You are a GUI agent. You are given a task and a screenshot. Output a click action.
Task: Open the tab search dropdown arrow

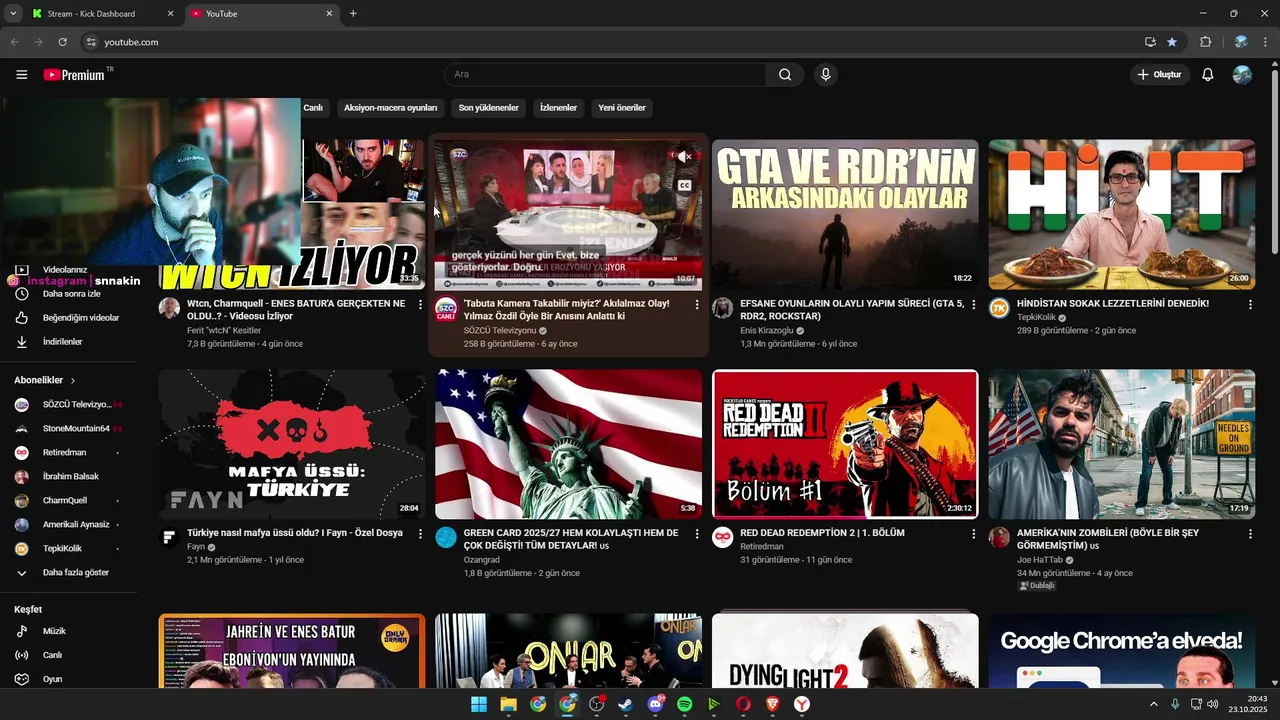click(x=13, y=14)
